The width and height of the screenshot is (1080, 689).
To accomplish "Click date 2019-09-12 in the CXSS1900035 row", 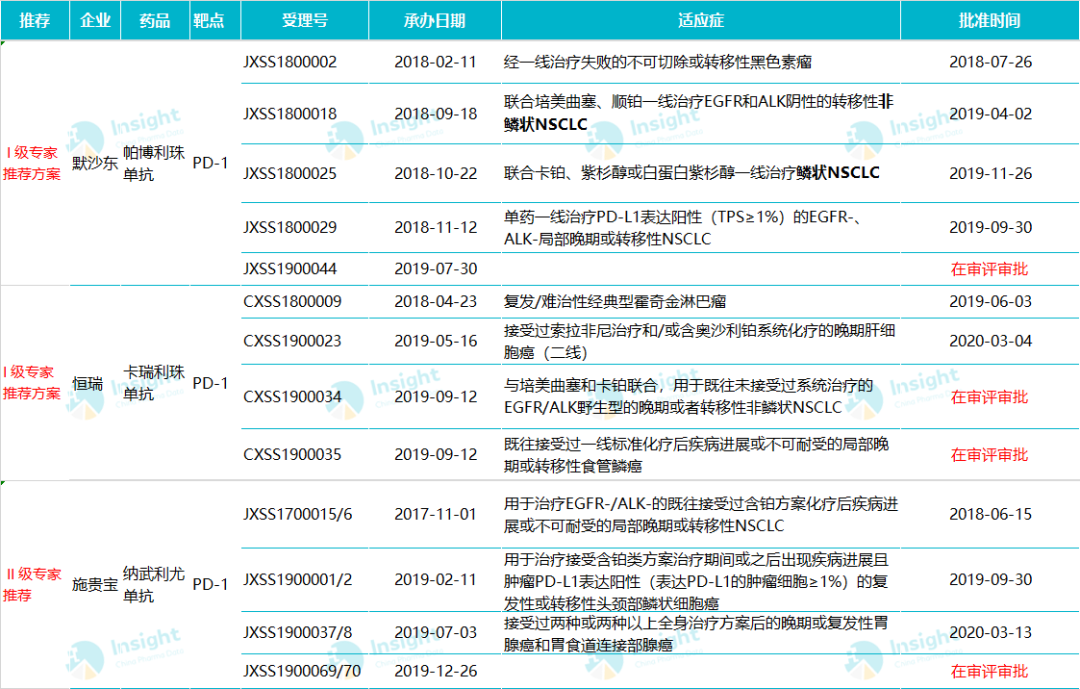I will (x=435, y=455).
